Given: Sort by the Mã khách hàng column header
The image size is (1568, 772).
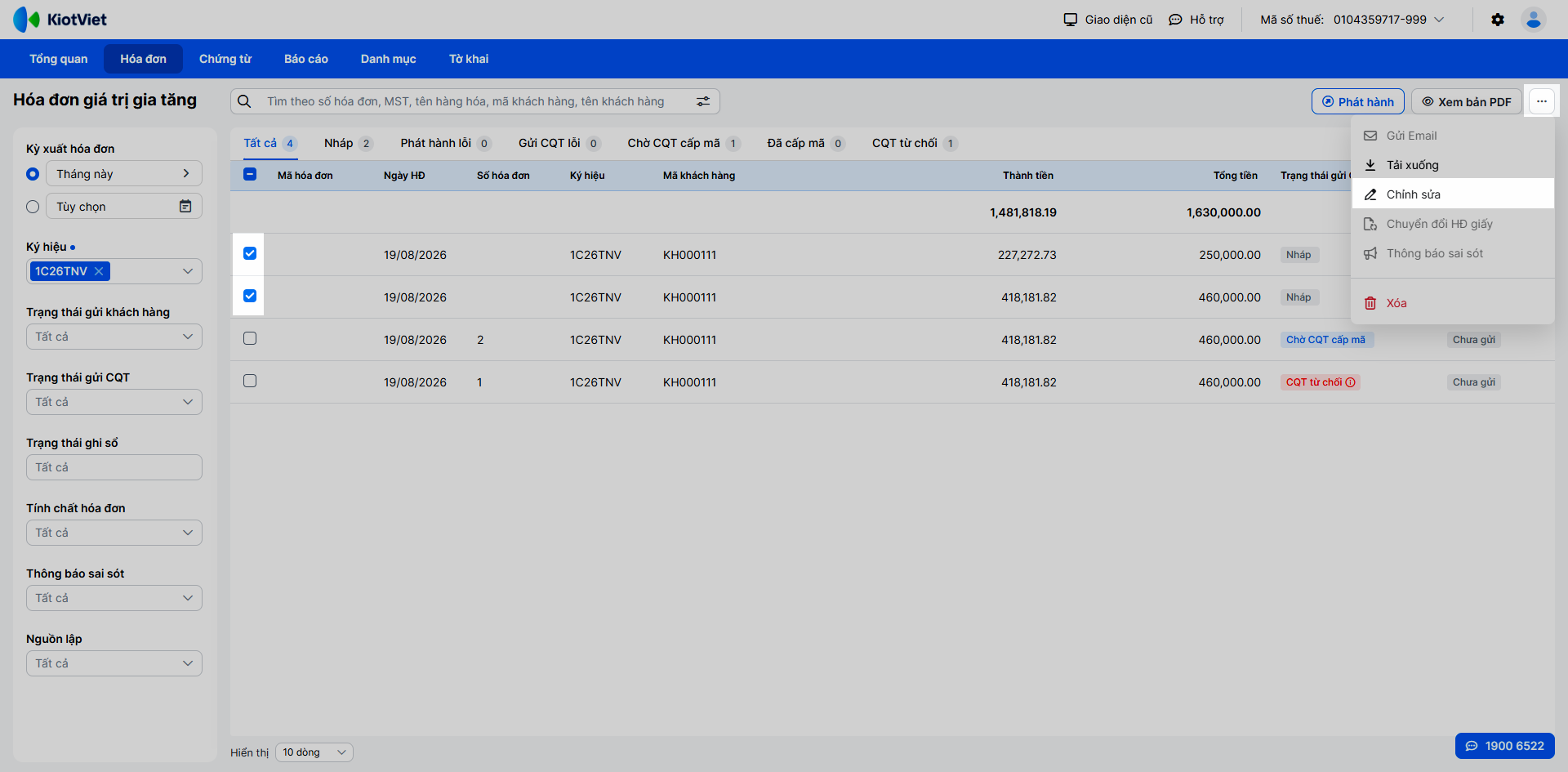Looking at the screenshot, I should [699, 176].
